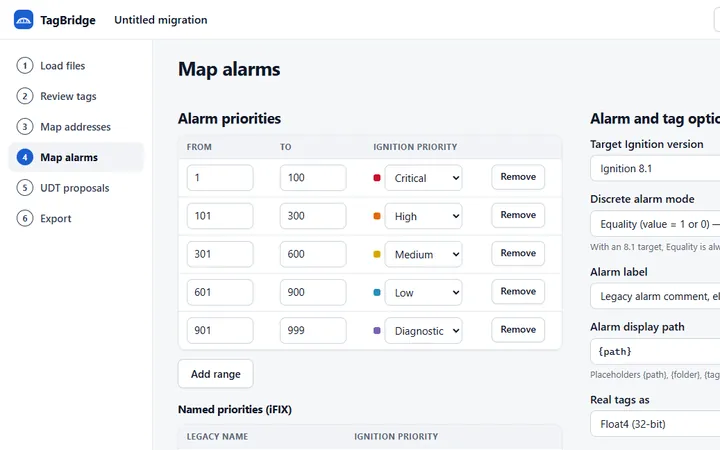Go to Review tags step

coord(76,96)
